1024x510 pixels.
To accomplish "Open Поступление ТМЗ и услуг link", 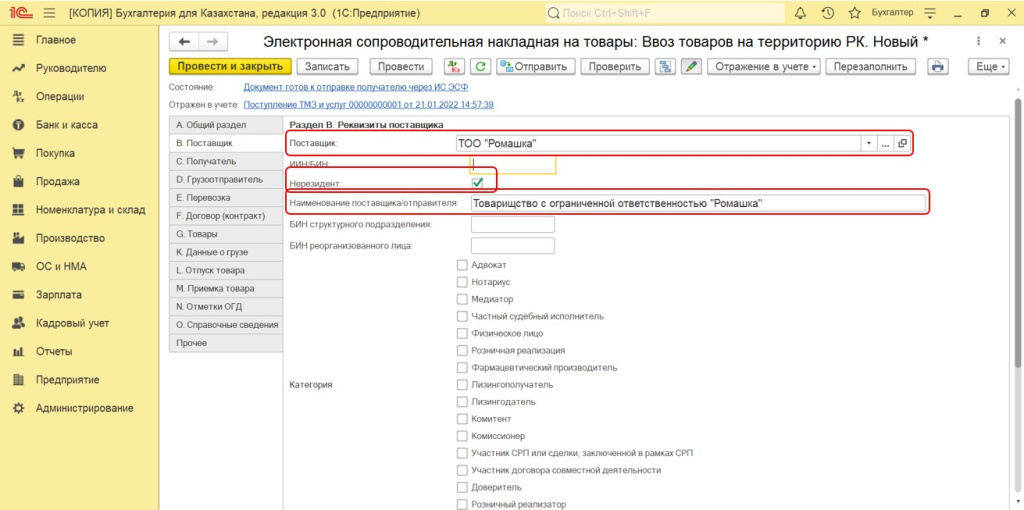I will 368,104.
